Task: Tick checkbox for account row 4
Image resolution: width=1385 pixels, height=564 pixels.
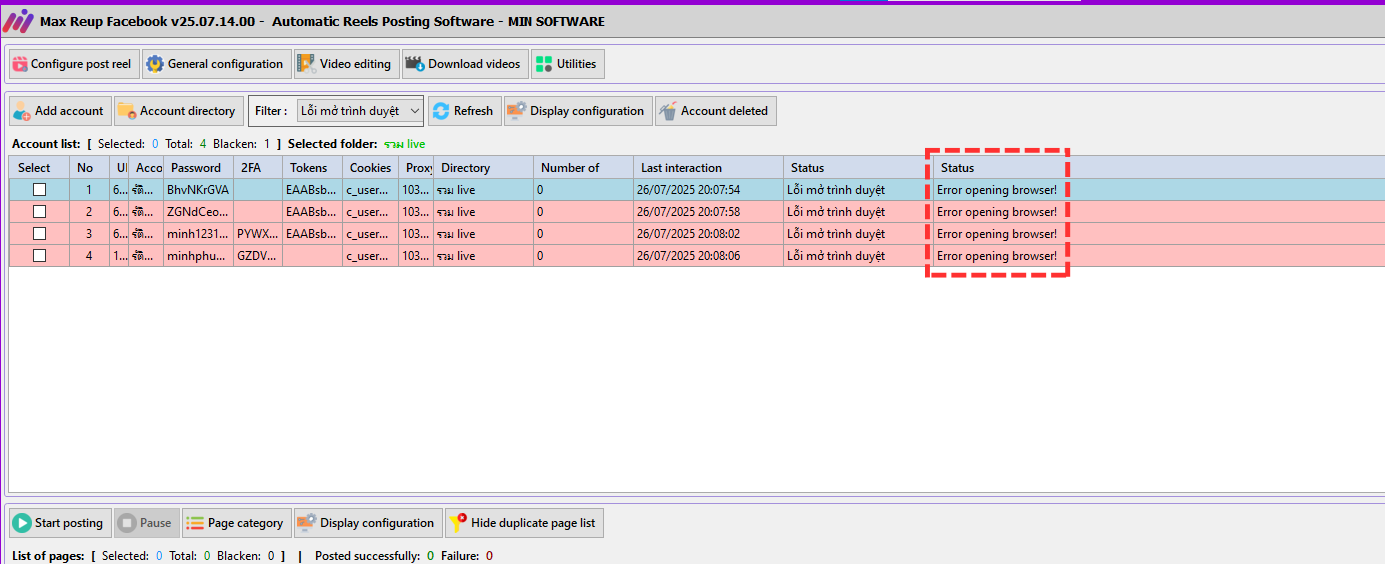Action: (x=39, y=256)
